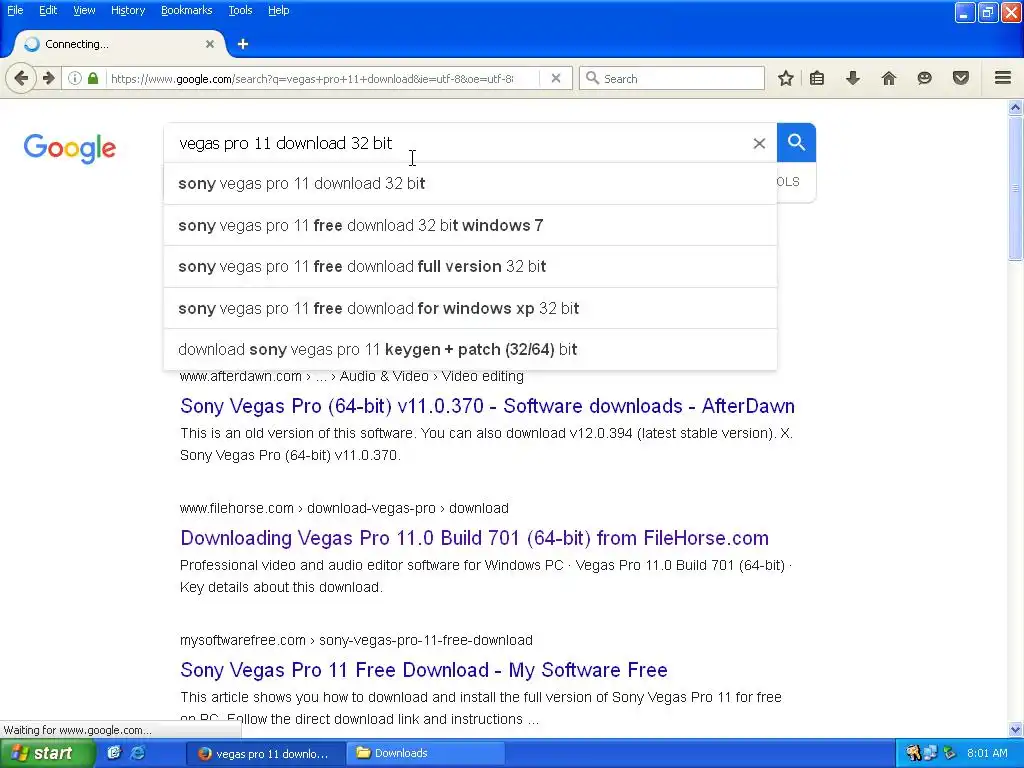
Task: Choose suggestion free download full version 32 bit
Action: click(470, 266)
